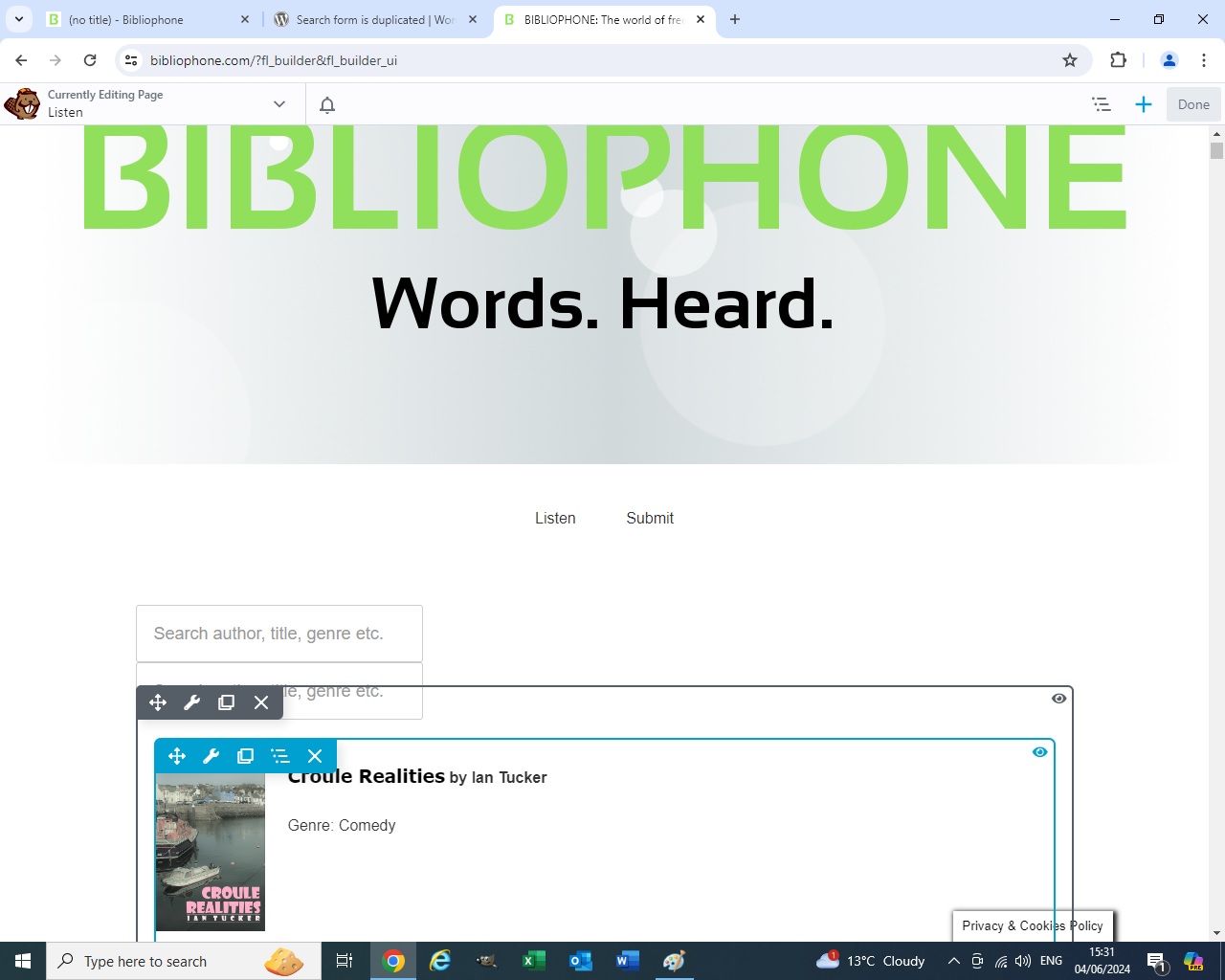Open the weather widget 13°C Cloudy
Screen dimensions: 1225x980
pos(871,961)
